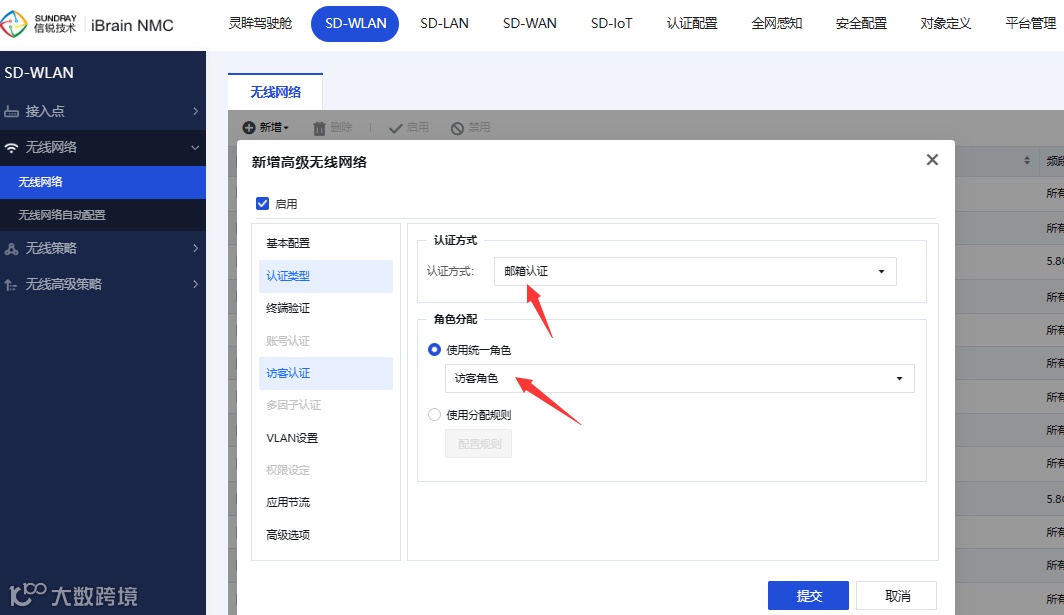Open the 新增 dropdown caret
The width and height of the screenshot is (1064, 615).
click(x=286, y=128)
